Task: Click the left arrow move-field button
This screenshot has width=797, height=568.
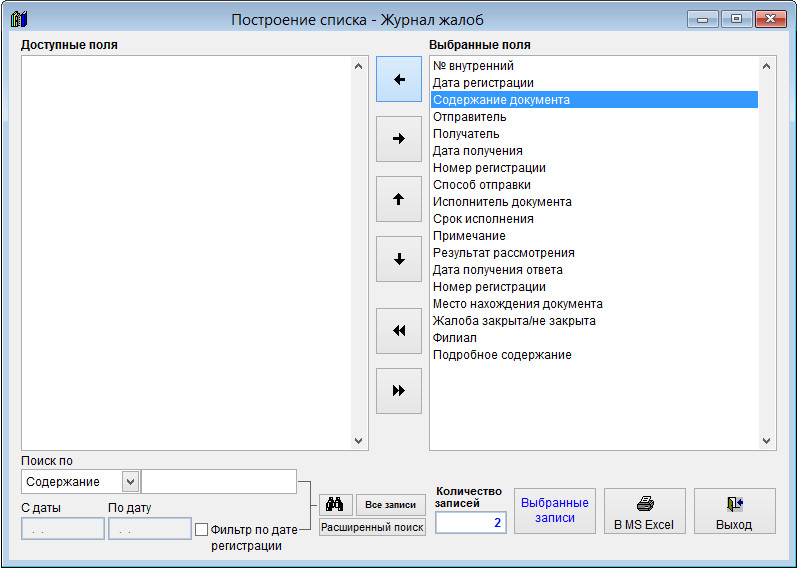Action: pyautogui.click(x=398, y=79)
